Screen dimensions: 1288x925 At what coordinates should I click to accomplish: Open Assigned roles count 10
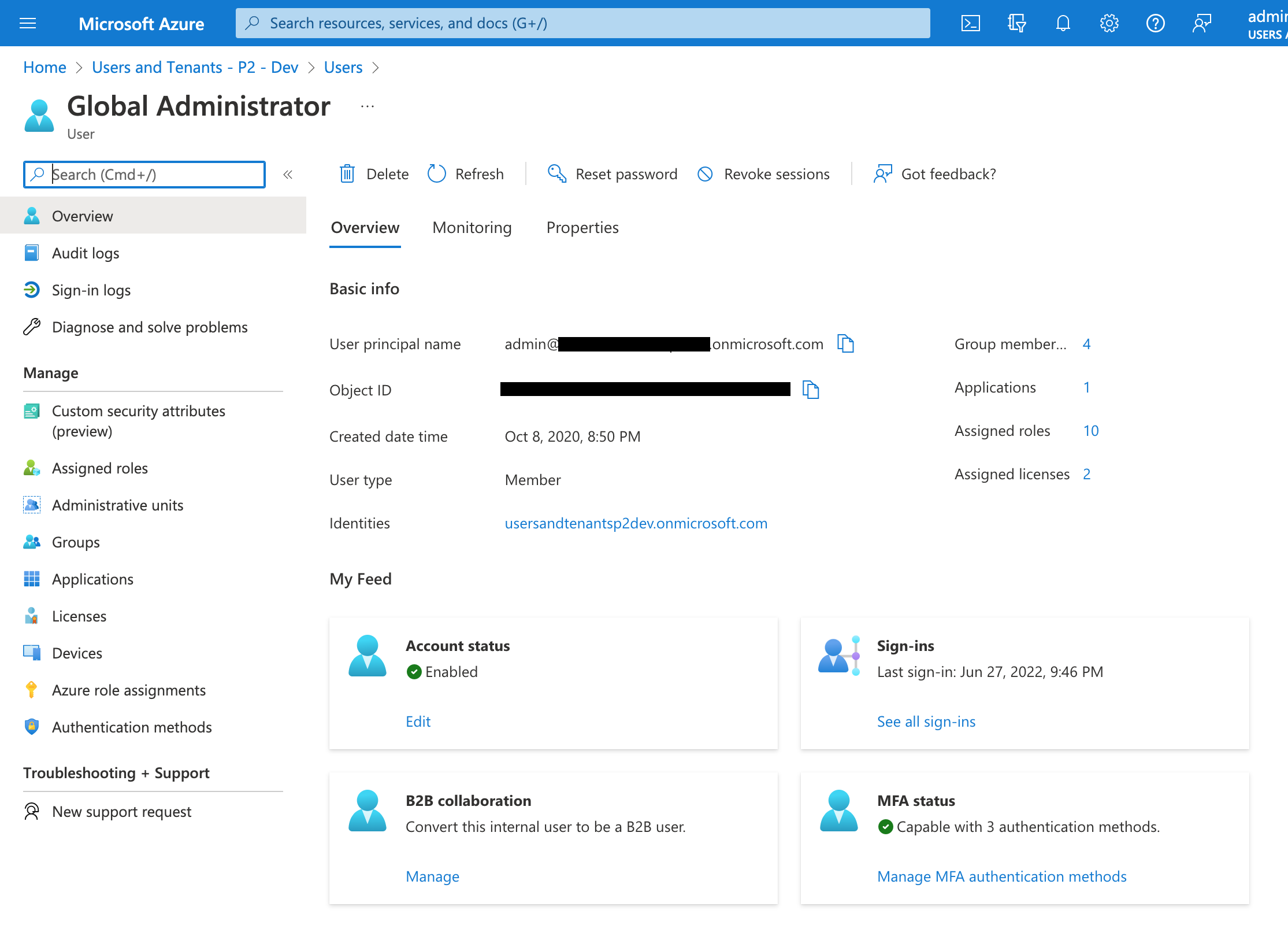tap(1090, 430)
